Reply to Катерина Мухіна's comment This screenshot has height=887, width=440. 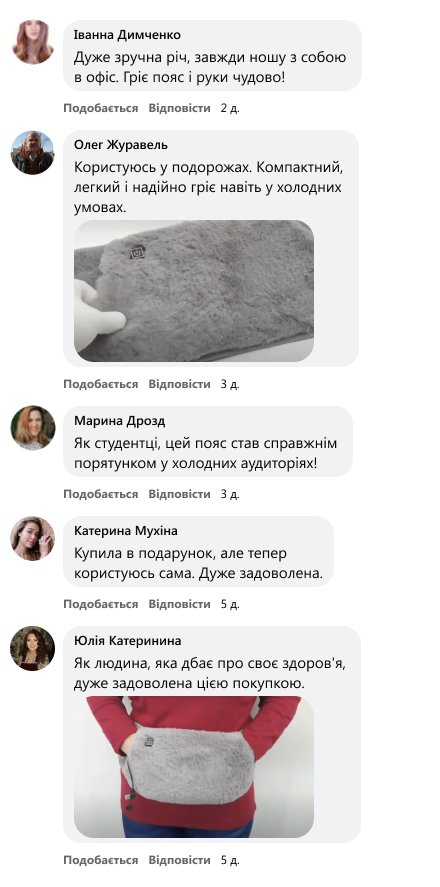(179, 604)
